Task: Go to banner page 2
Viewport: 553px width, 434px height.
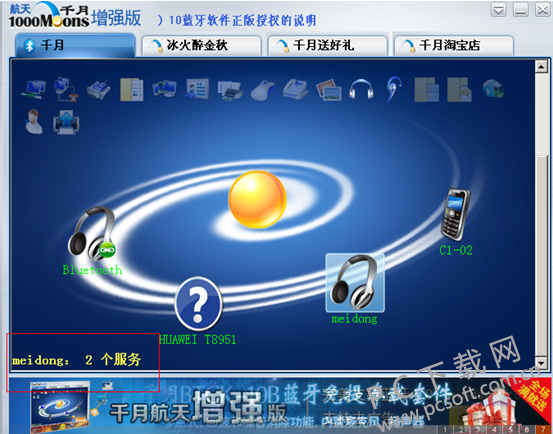Action: pos(461,429)
